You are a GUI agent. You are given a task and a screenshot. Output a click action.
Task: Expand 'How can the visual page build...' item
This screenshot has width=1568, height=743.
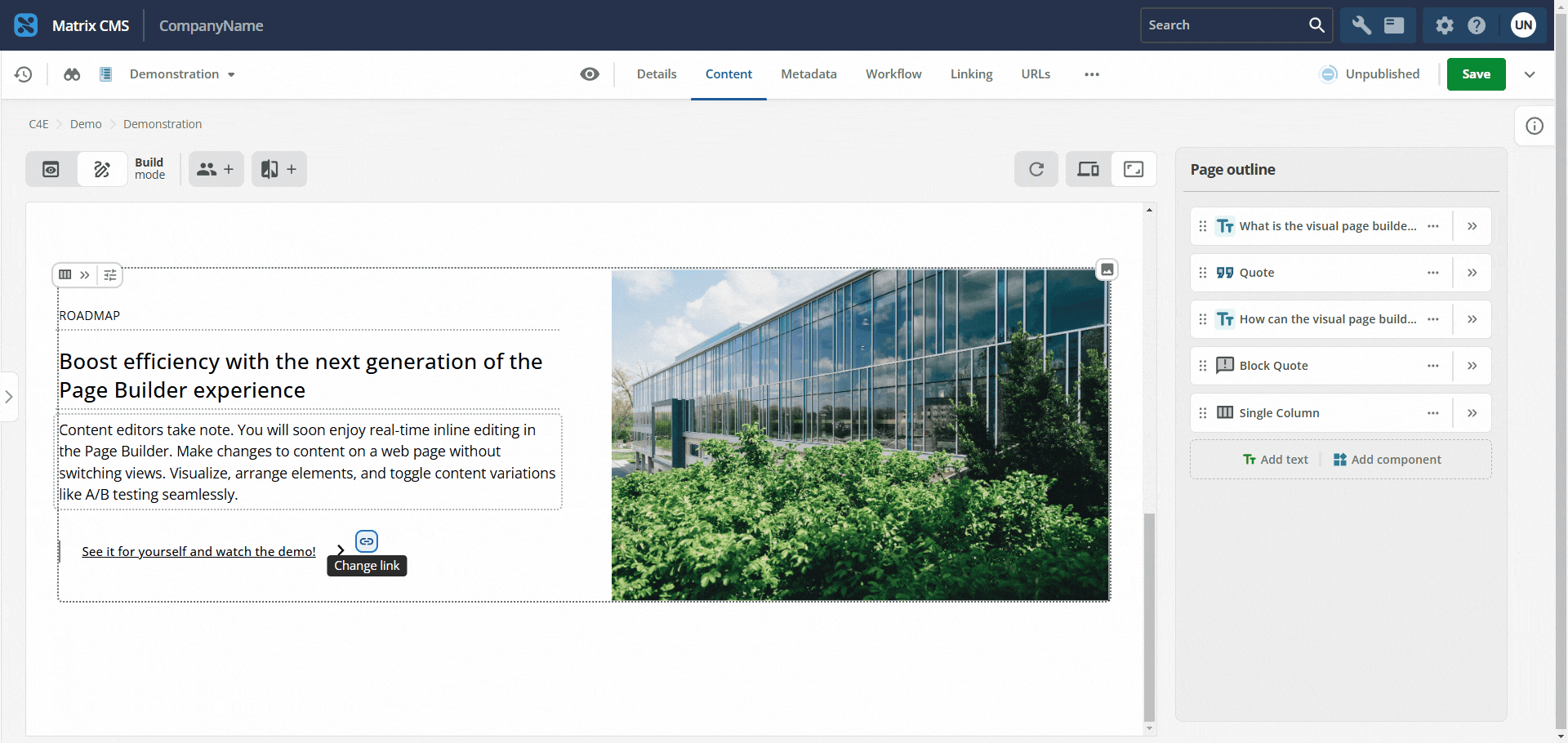tap(1472, 319)
